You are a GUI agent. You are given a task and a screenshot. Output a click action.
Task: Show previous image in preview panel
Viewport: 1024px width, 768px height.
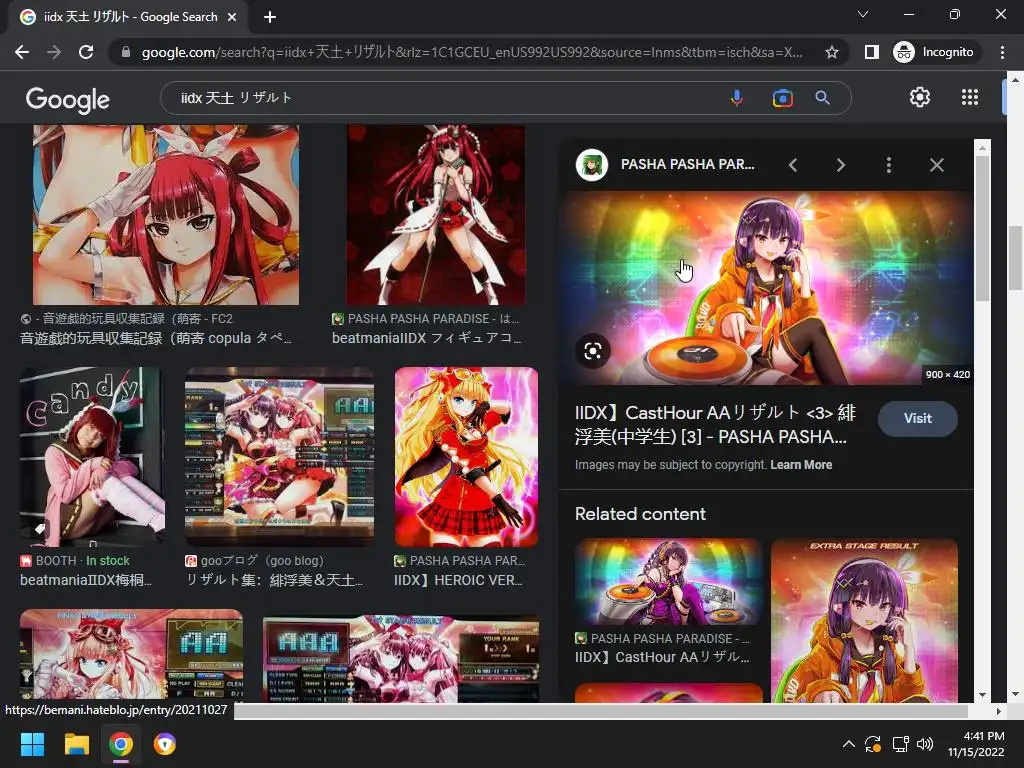point(793,165)
